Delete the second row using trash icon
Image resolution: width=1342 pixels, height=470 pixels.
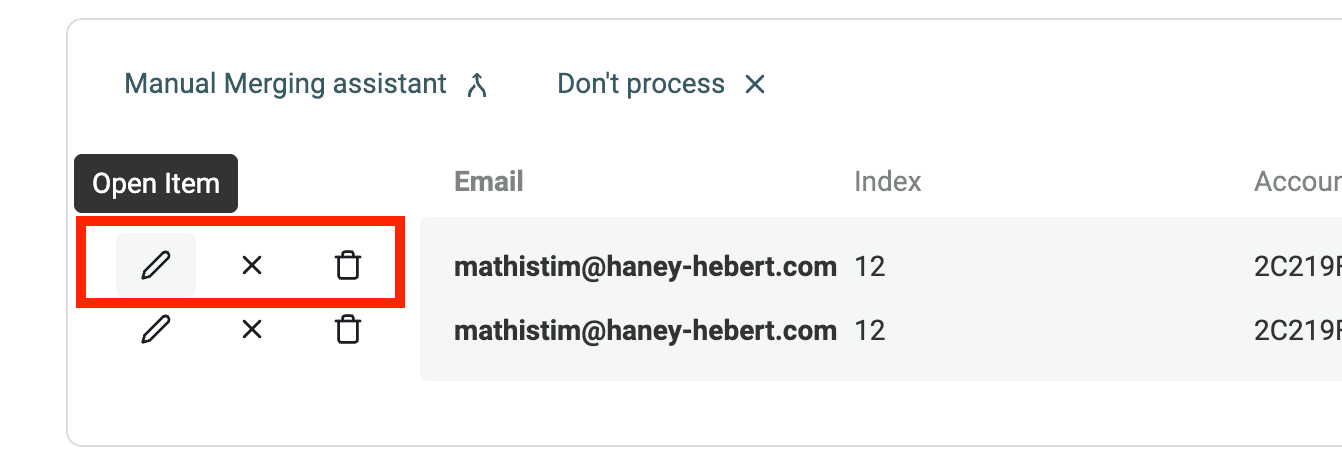click(347, 329)
